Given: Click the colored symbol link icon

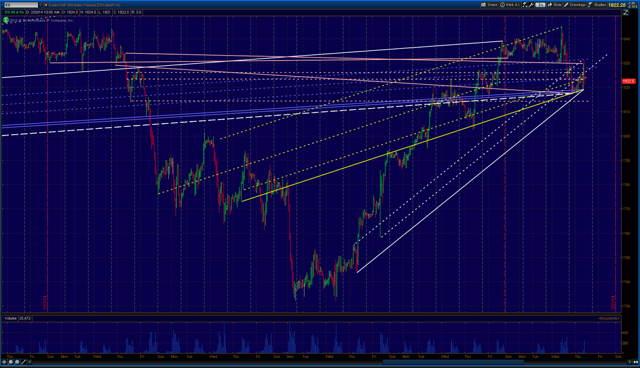Looking at the screenshot, I should [46, 5].
